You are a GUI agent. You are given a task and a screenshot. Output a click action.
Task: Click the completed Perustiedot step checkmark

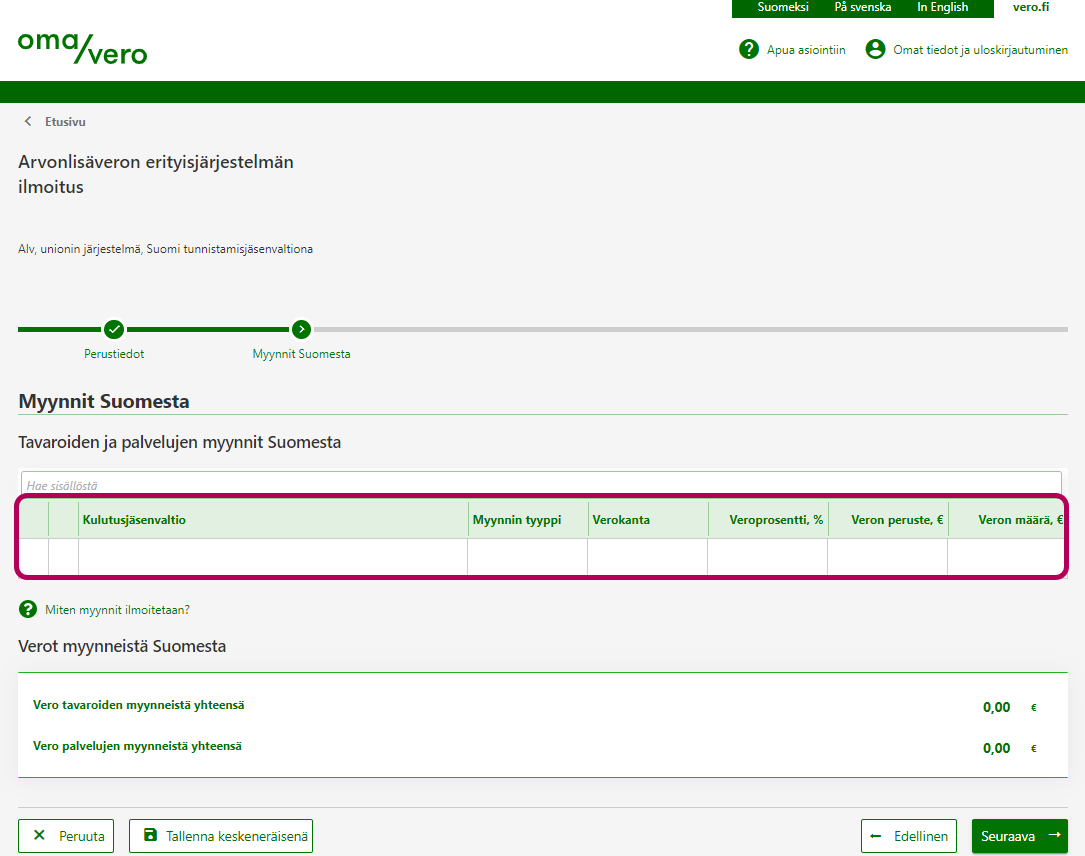point(114,329)
